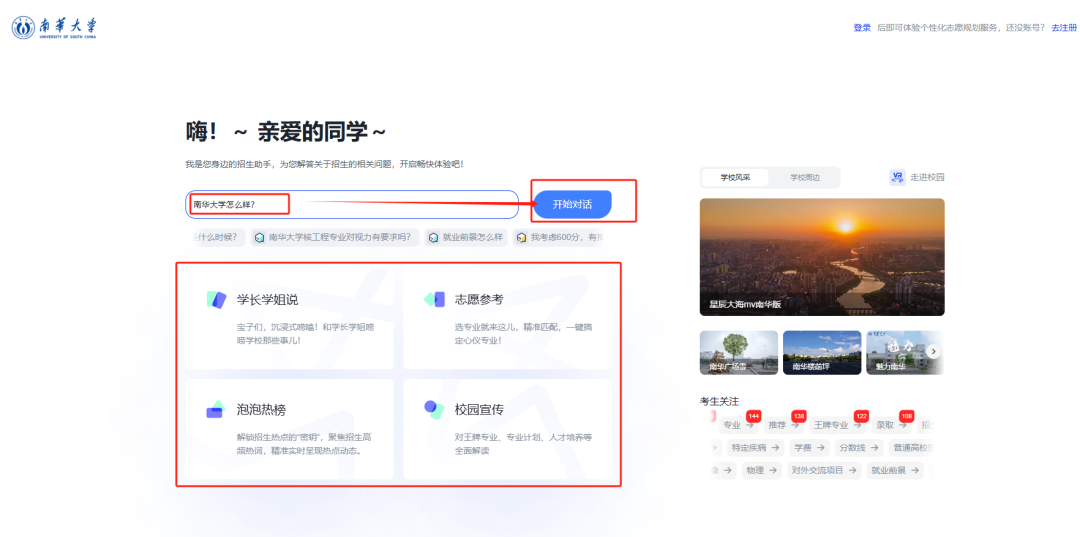This screenshot has width=1080, height=537.
Task: Select the 就业前景怎么样 suggestion chip
Action: [466, 238]
